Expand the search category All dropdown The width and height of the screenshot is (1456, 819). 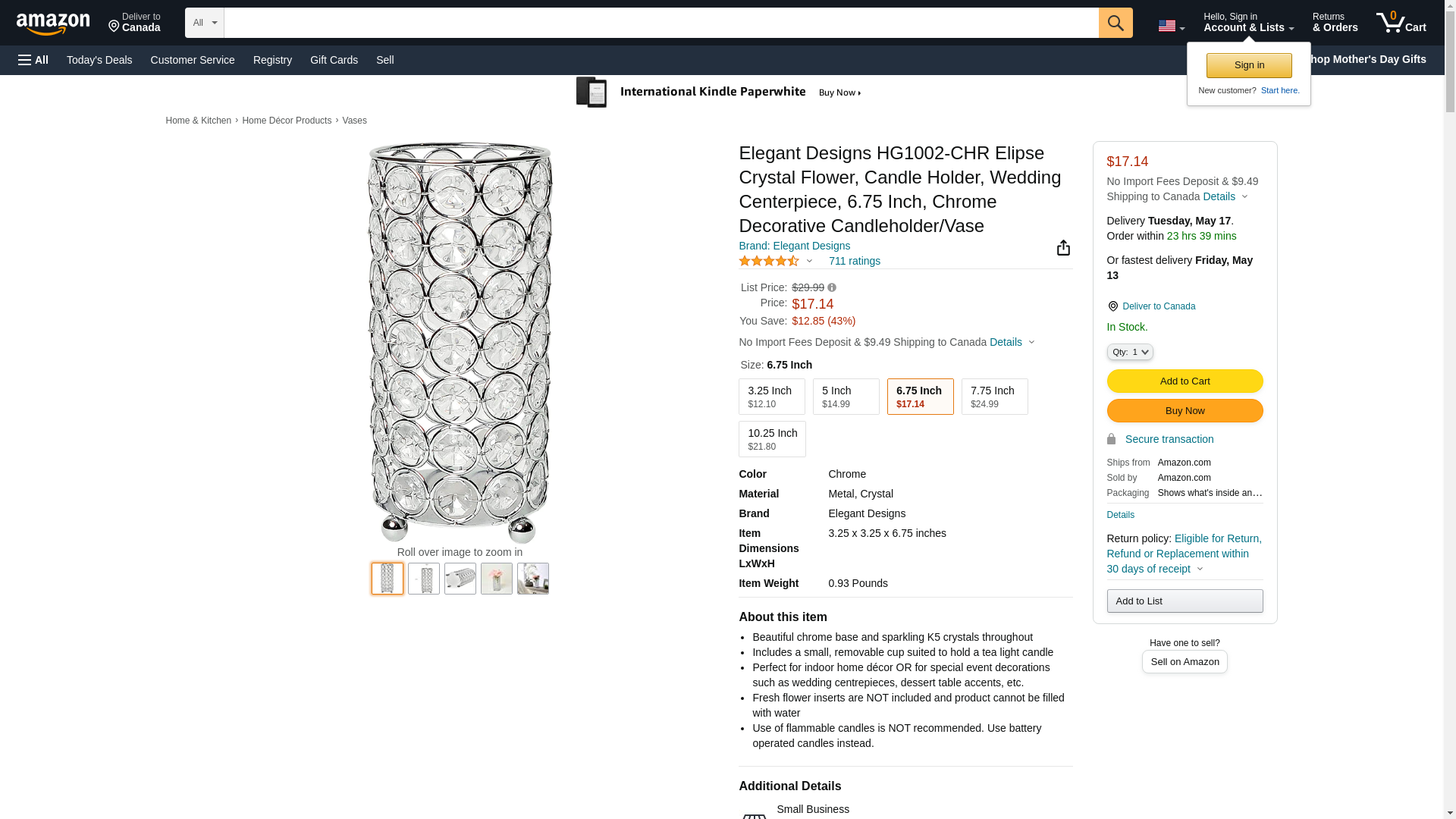tap(204, 23)
